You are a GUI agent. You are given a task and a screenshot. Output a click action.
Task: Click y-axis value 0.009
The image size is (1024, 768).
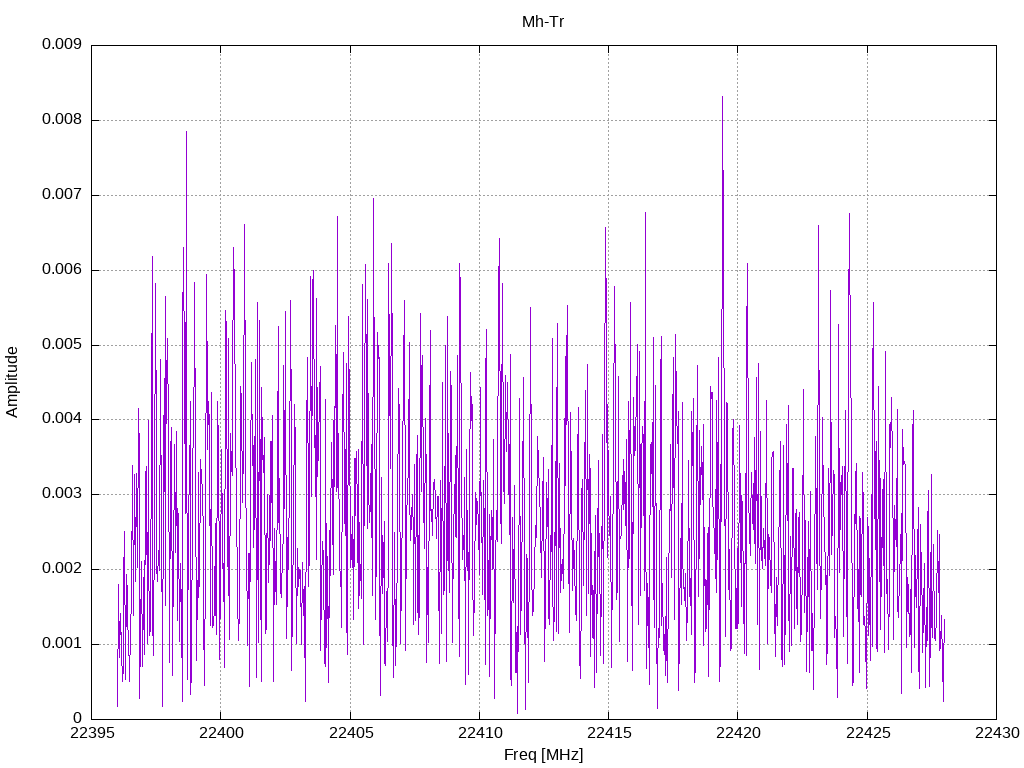point(62,44)
